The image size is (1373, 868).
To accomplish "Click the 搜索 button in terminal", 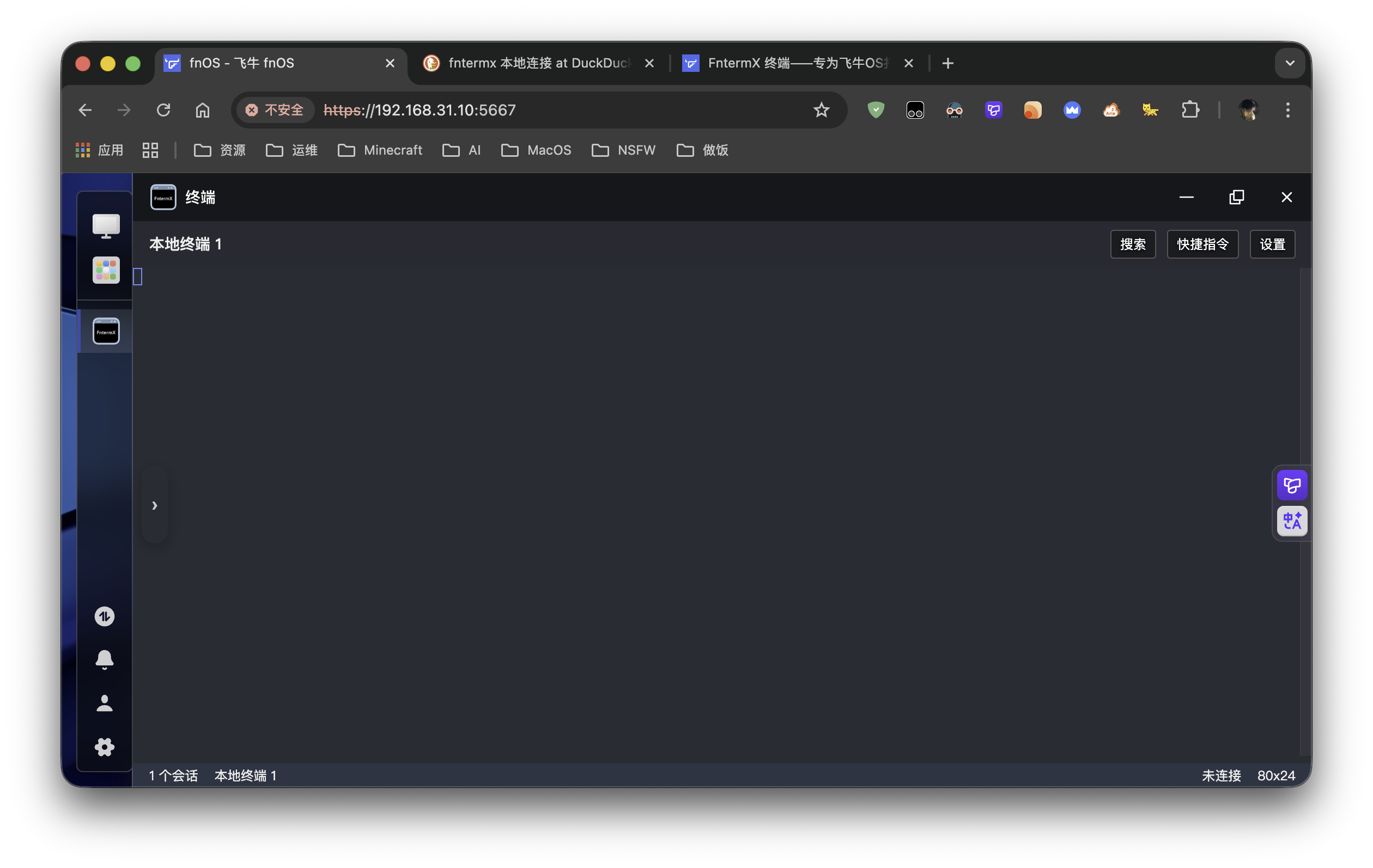I will coord(1132,244).
